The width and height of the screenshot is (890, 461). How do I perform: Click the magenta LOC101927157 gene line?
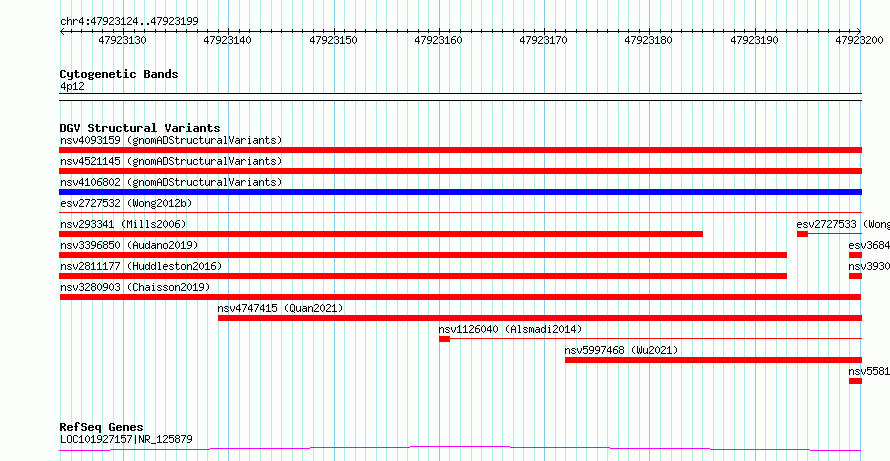460,449
